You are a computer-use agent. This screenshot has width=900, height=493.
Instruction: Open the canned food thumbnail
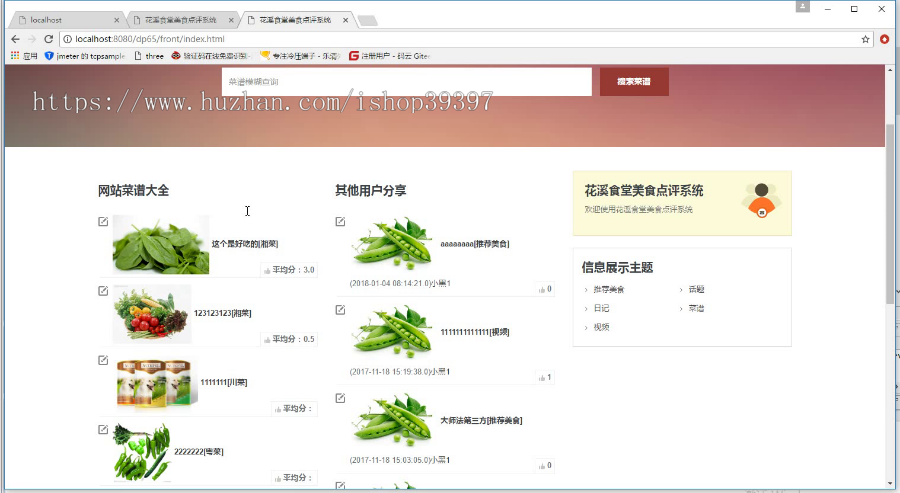pyautogui.click(x=155, y=383)
